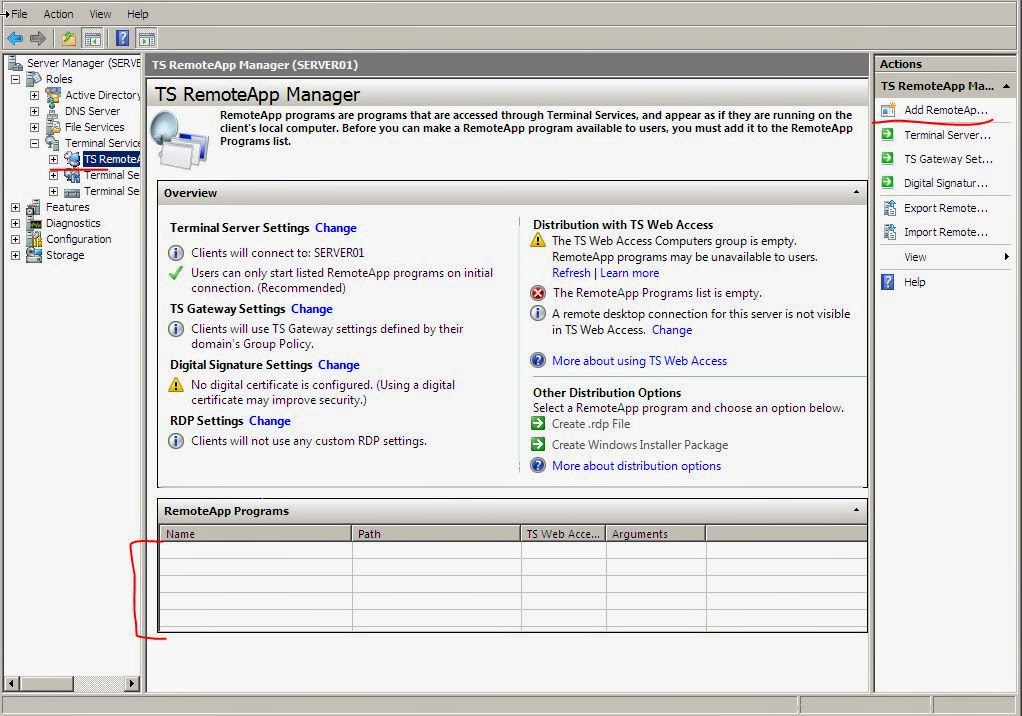
Task: Select the Configuration tree item
Action: 78,239
